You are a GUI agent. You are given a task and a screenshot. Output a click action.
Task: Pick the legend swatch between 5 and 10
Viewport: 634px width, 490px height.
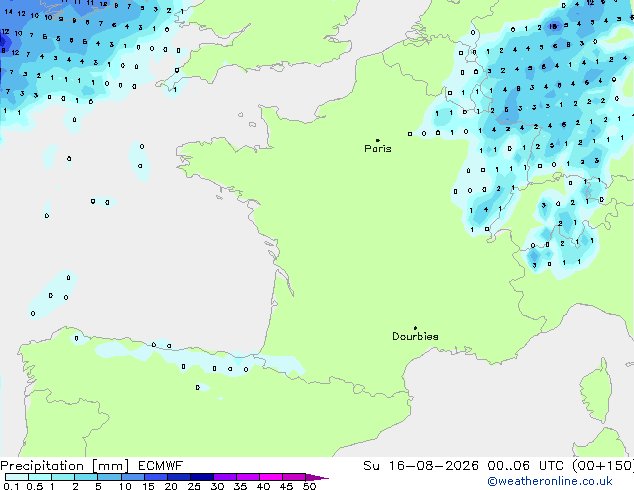109,477
